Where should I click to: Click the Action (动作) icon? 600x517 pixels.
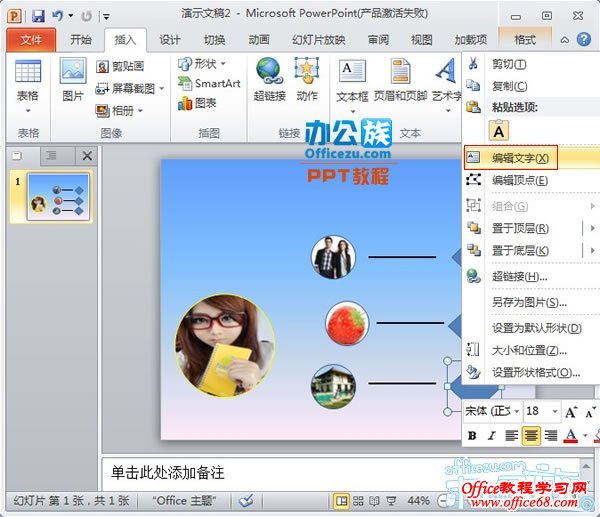(x=306, y=78)
